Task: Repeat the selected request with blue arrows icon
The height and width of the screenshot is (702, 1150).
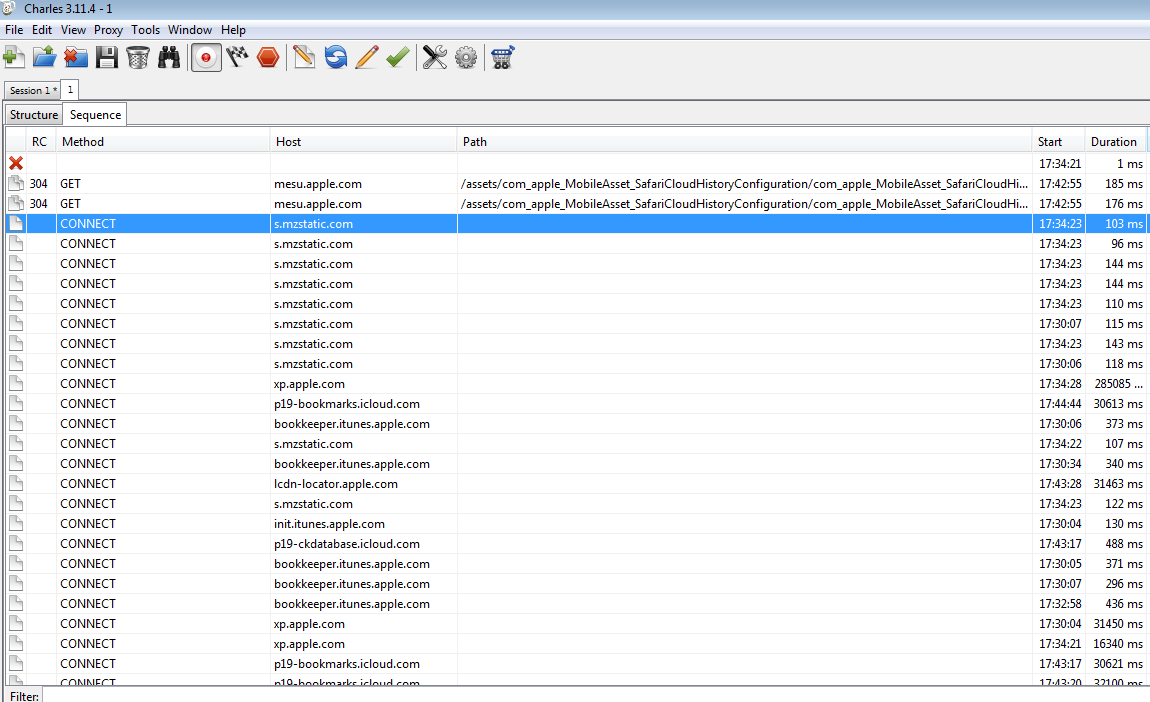Action: pos(336,57)
